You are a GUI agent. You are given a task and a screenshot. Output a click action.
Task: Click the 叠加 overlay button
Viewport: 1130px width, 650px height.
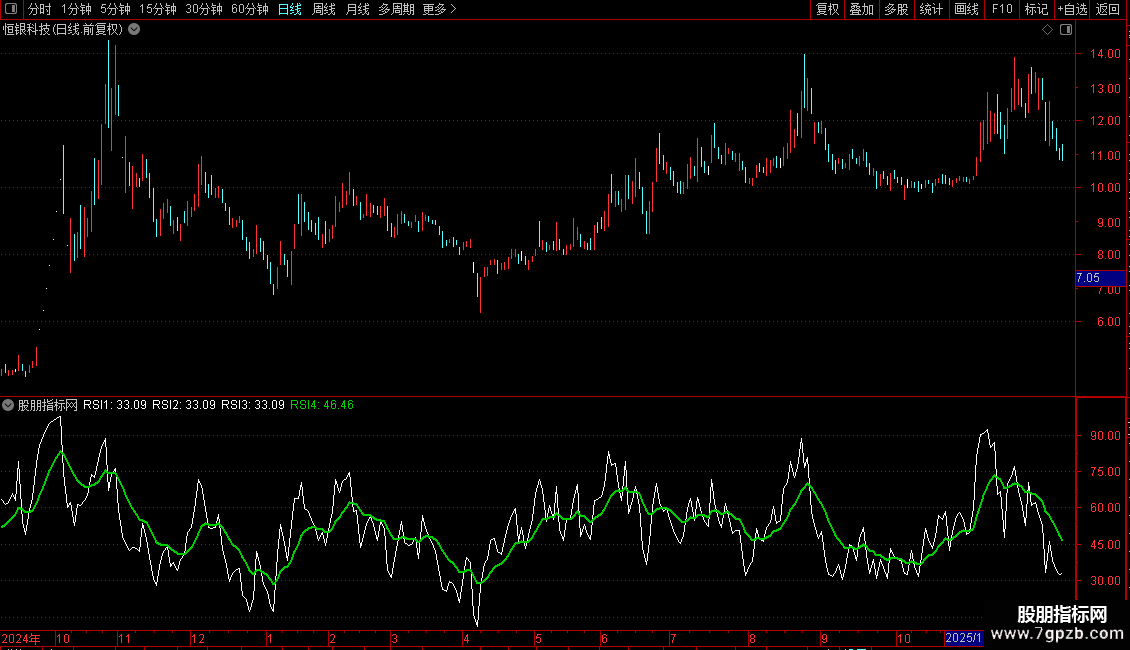862,9
